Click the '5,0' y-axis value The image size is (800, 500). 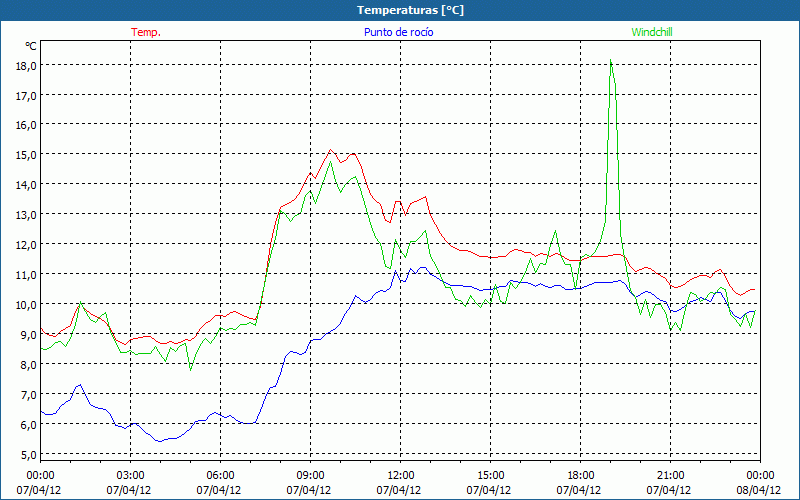[28, 455]
